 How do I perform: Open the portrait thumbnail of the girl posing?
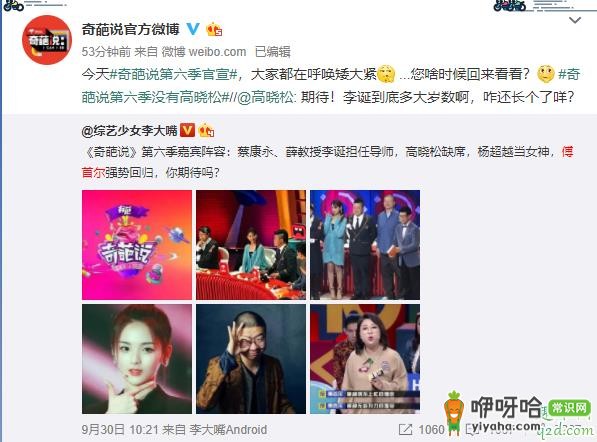(x=137, y=359)
